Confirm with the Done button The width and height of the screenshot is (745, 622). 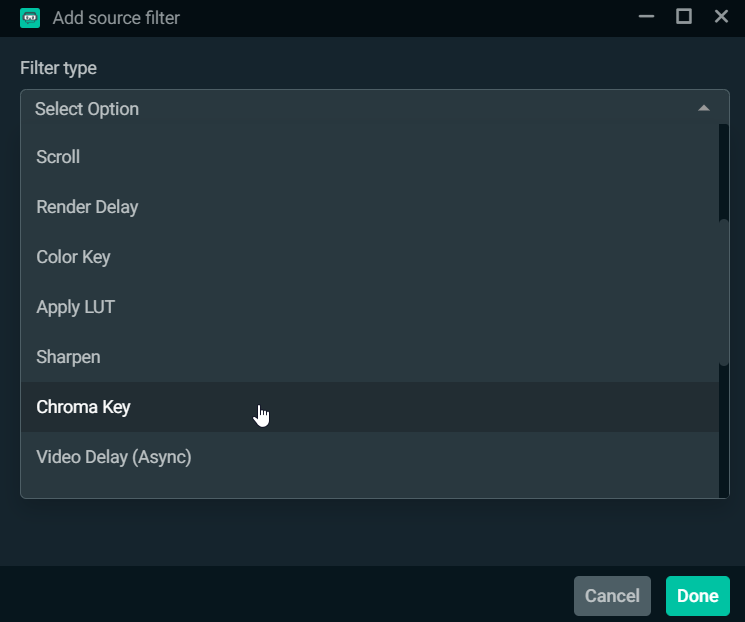697,596
